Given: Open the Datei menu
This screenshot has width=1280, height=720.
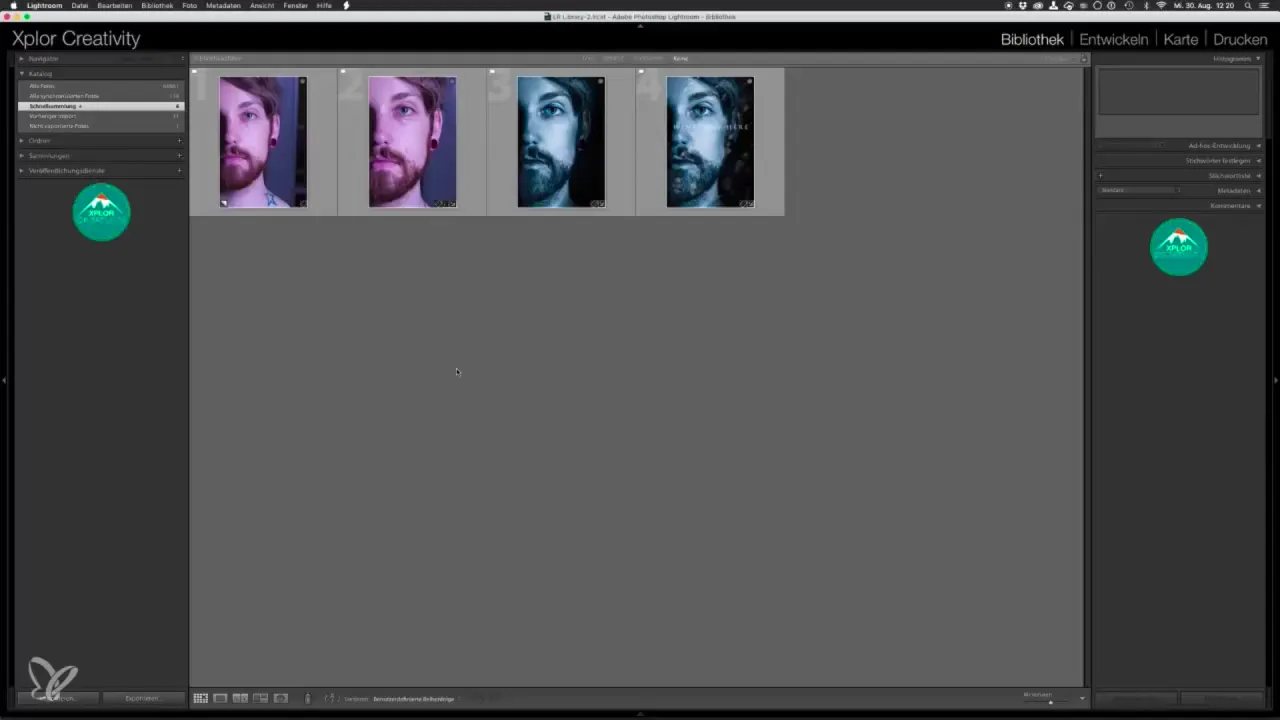Looking at the screenshot, I should point(79,5).
